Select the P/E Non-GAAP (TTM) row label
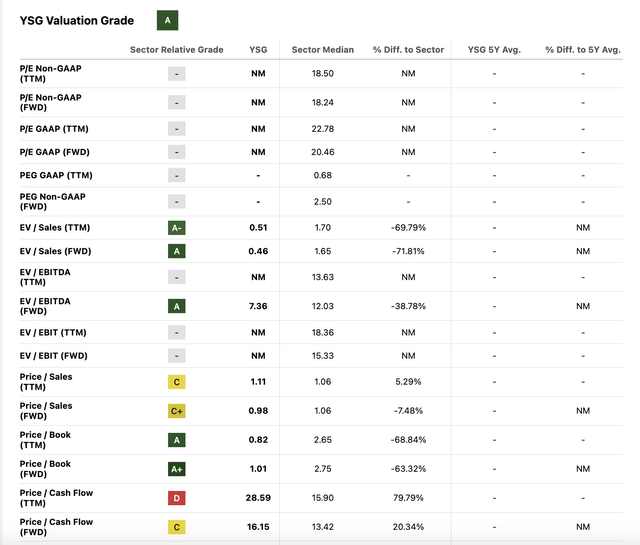 (x=51, y=74)
